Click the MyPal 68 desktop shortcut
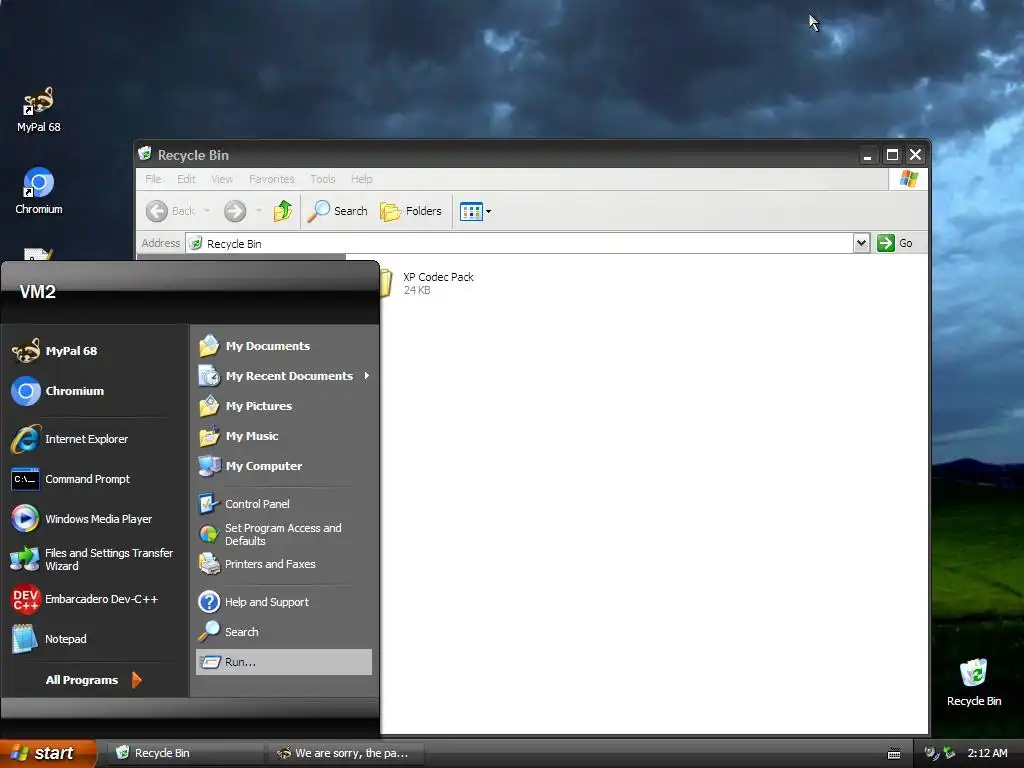This screenshot has height=768, width=1024. coord(39,110)
